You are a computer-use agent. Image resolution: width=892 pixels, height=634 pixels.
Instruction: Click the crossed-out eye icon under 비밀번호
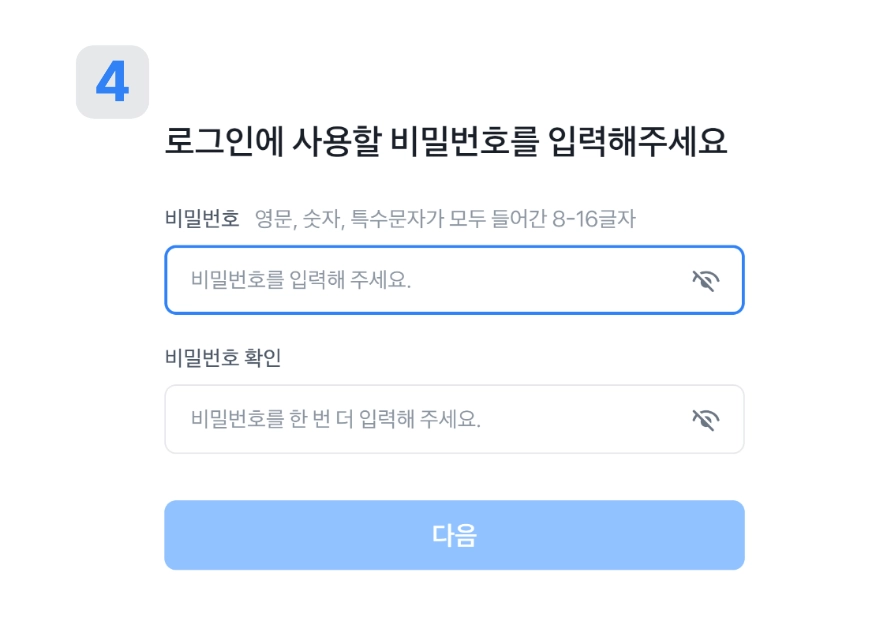coord(705,280)
